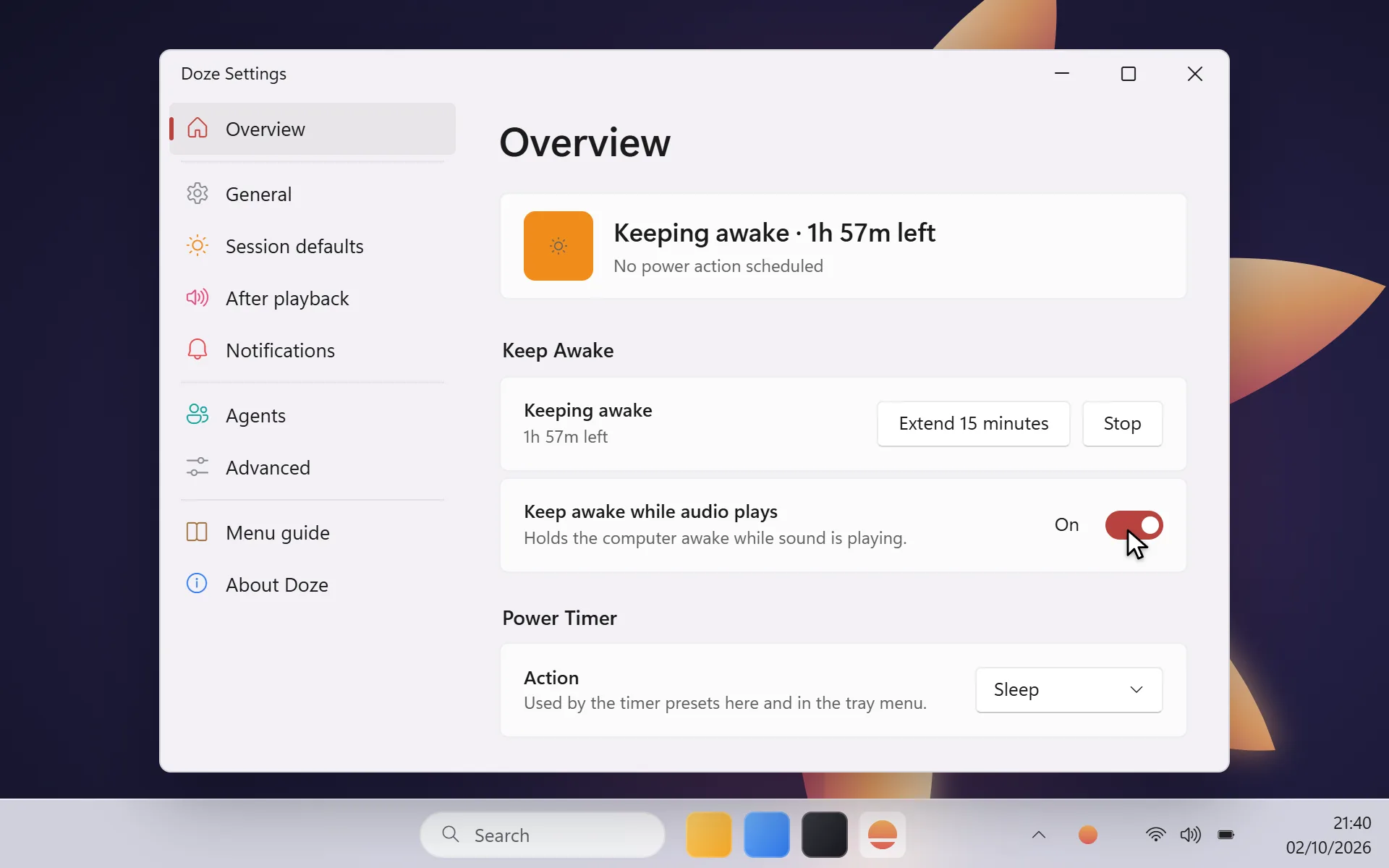
Task: Expand the system tray hidden icons chevron
Action: 1039,835
